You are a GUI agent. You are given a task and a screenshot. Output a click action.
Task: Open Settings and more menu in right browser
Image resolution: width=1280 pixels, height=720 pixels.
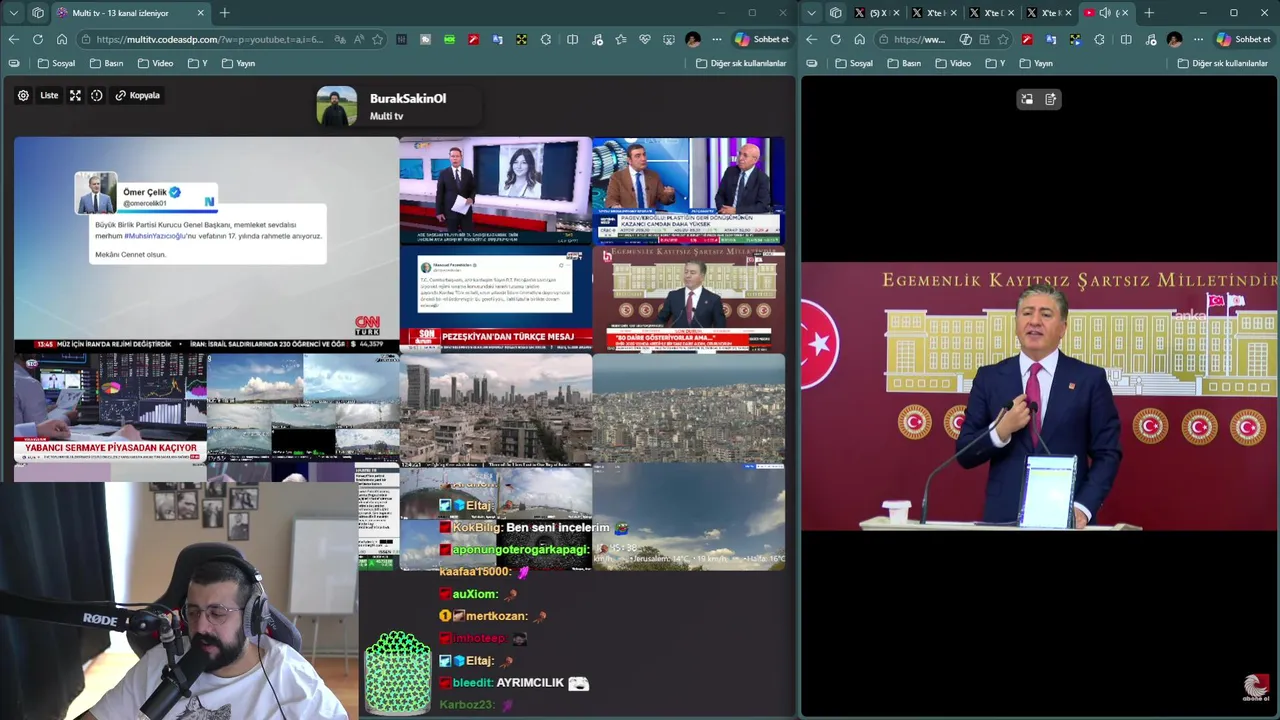(1198, 39)
